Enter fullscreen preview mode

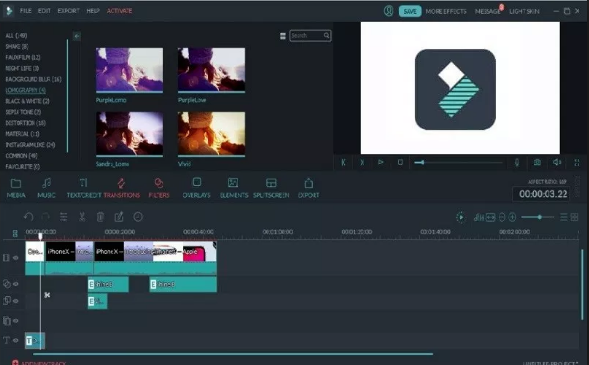coord(577,163)
